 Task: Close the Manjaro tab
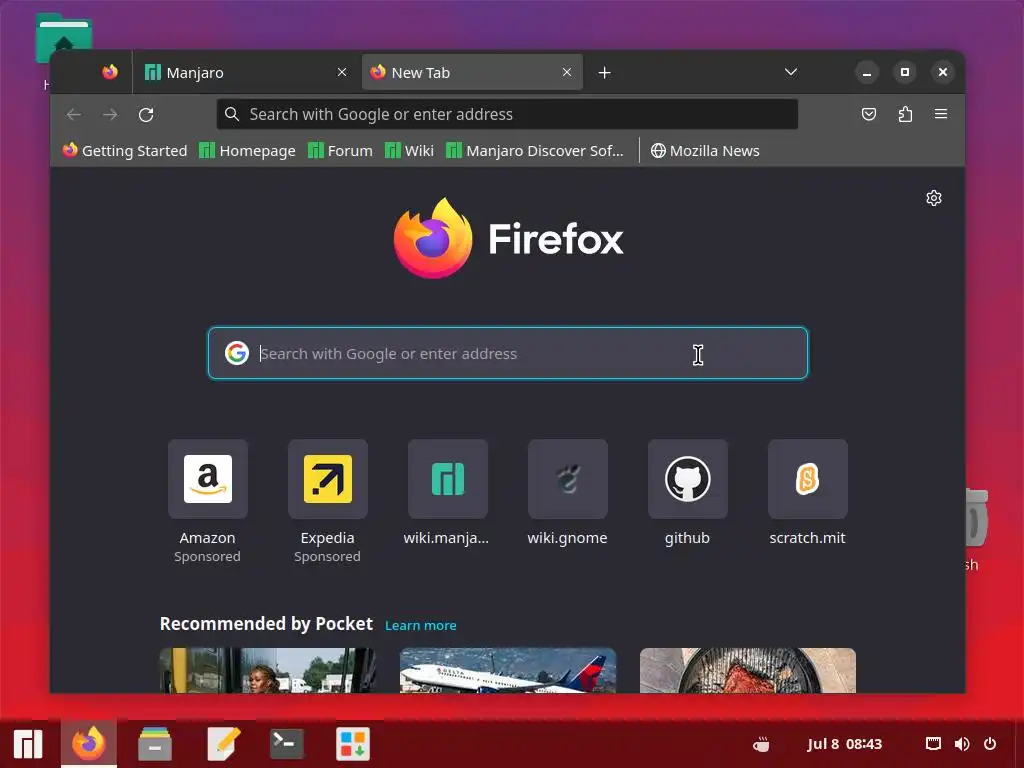coord(342,72)
